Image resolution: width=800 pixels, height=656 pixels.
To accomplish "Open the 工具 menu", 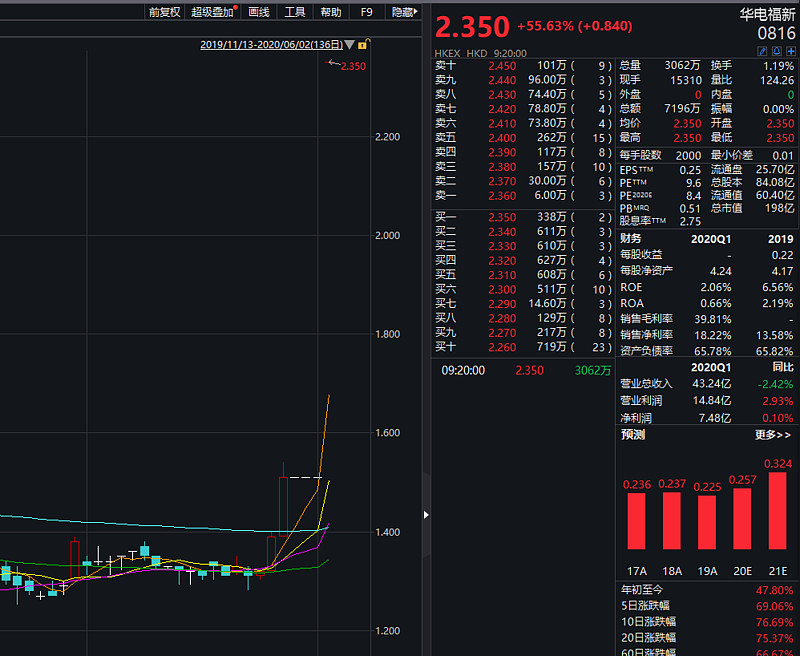I will click(294, 12).
